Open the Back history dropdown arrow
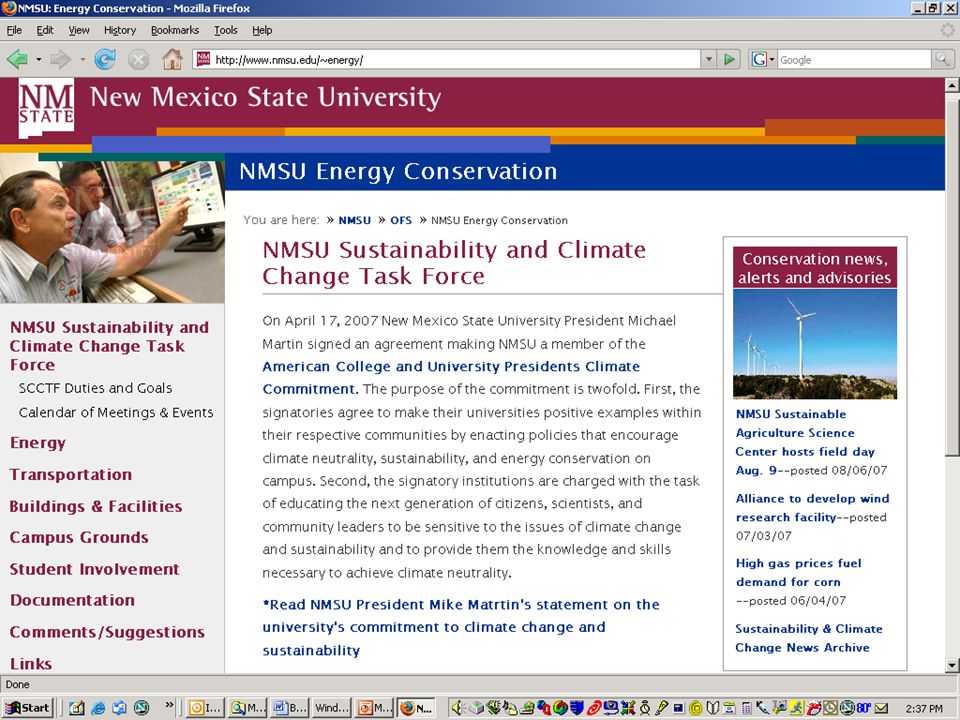Image resolution: width=960 pixels, height=720 pixels. coord(39,59)
